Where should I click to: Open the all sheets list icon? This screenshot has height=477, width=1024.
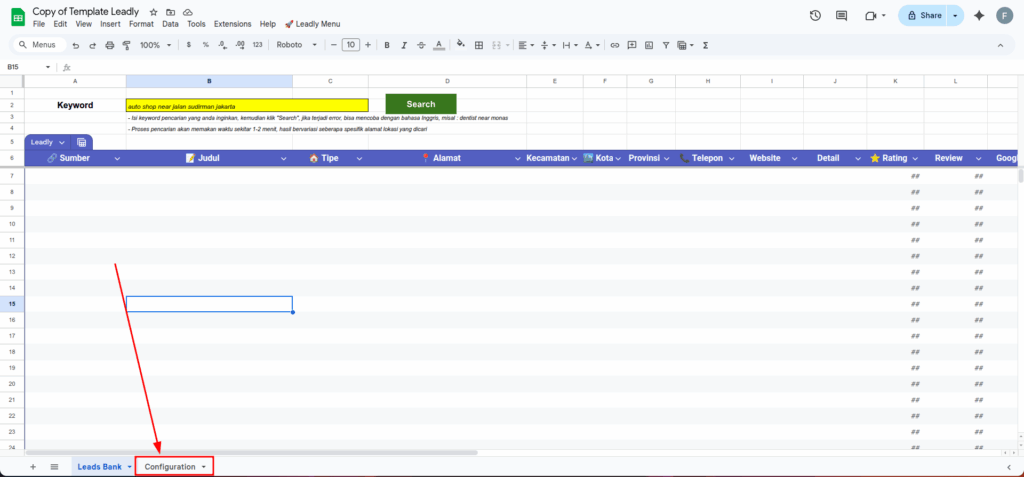pos(54,467)
